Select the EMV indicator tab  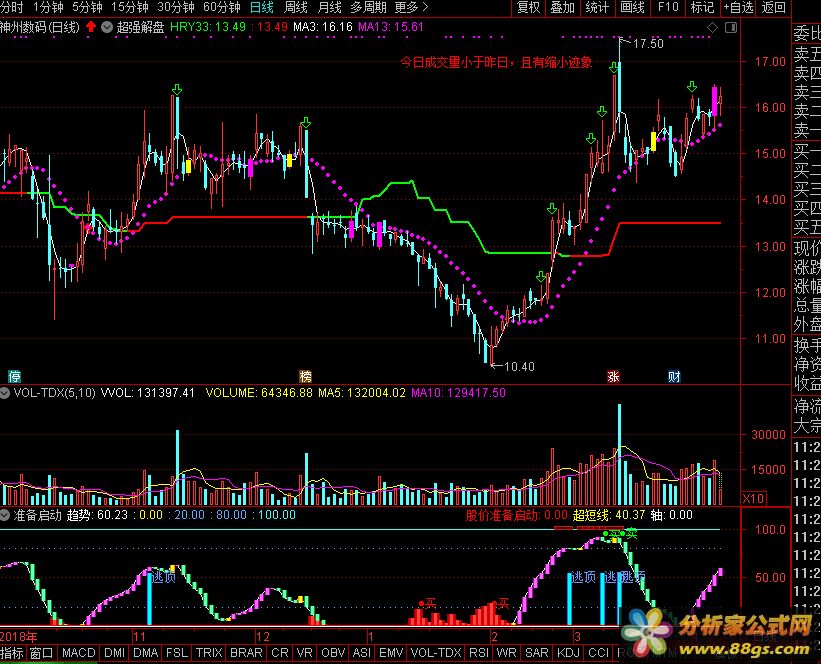391,653
